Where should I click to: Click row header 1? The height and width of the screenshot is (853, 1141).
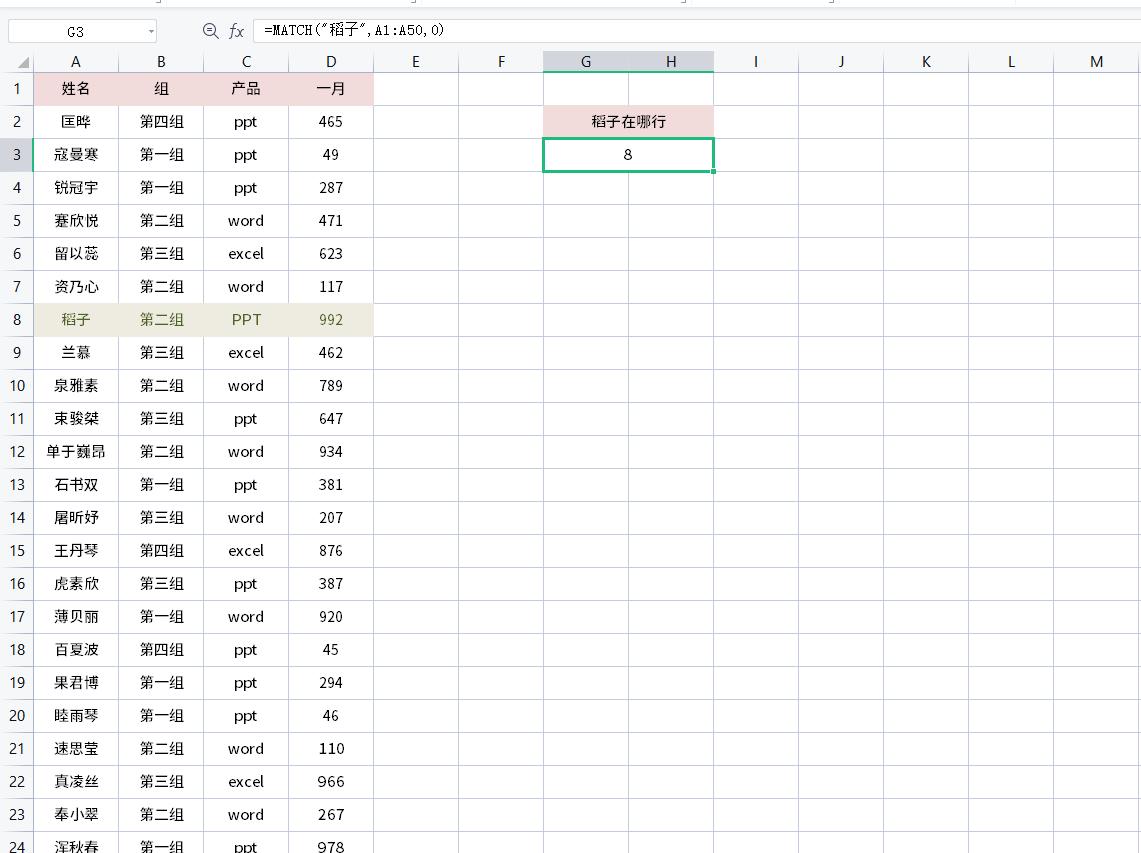pos(17,89)
